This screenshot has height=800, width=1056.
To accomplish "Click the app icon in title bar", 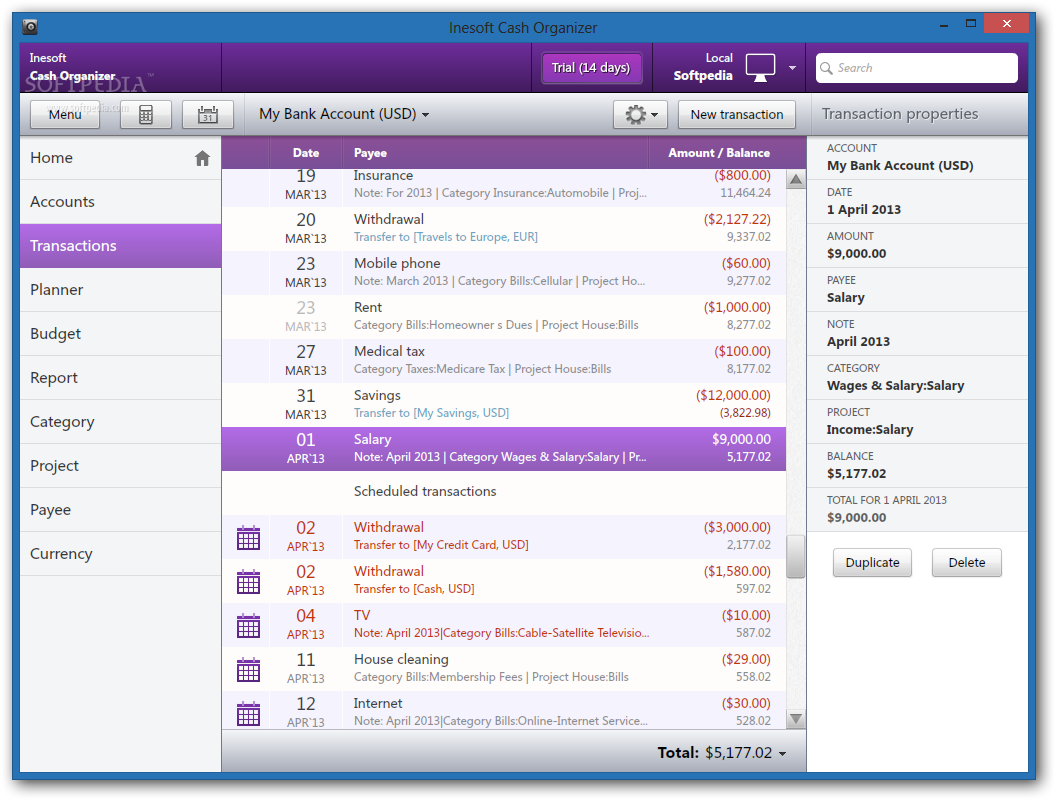I will 30,27.
